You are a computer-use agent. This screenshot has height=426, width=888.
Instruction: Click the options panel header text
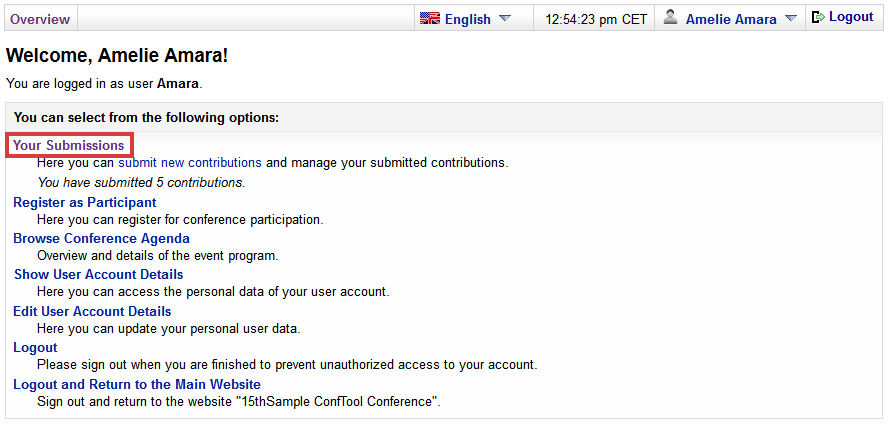point(147,117)
